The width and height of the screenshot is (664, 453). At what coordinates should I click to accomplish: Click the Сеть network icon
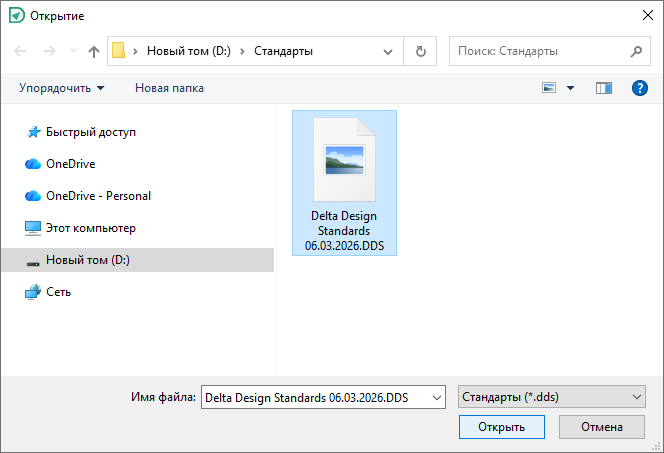(x=33, y=292)
